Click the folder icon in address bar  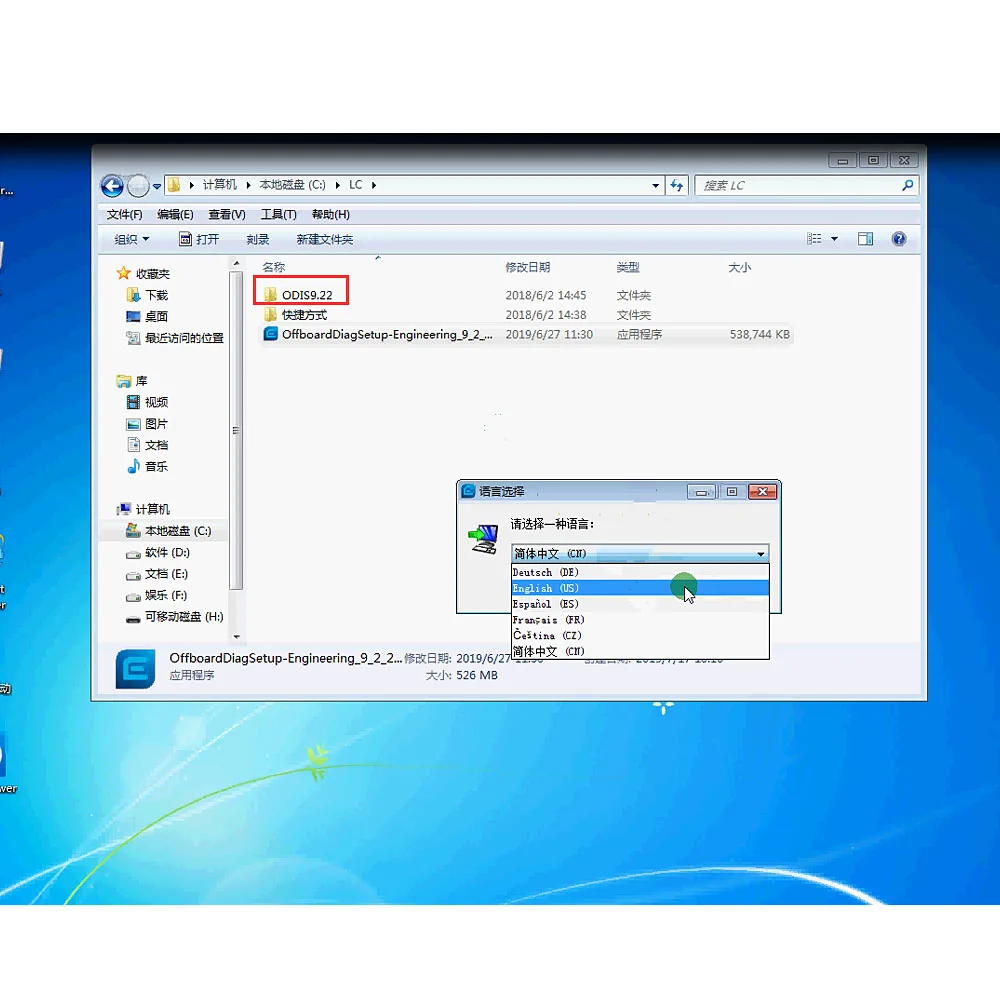pos(173,185)
